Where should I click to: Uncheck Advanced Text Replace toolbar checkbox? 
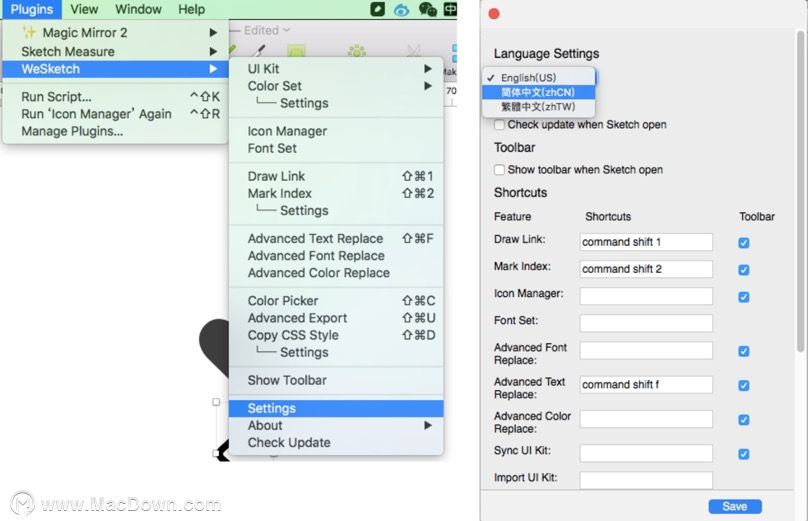pyautogui.click(x=744, y=385)
